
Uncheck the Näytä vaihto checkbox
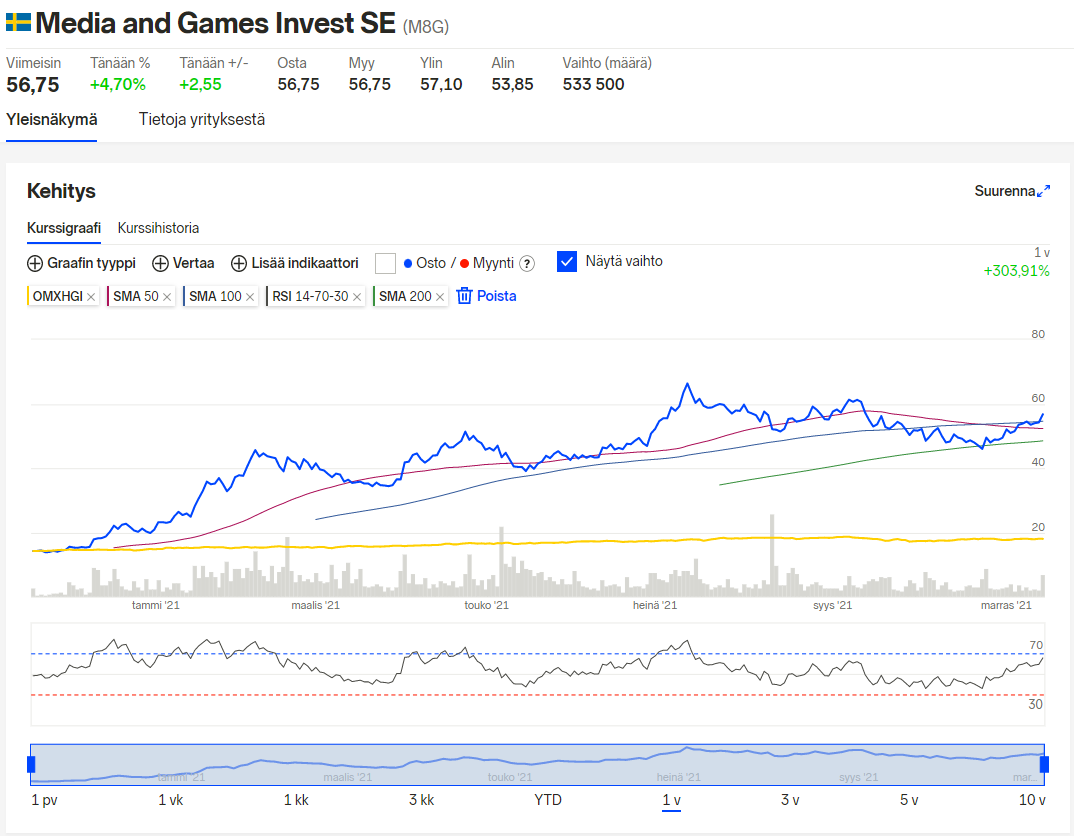click(567, 261)
